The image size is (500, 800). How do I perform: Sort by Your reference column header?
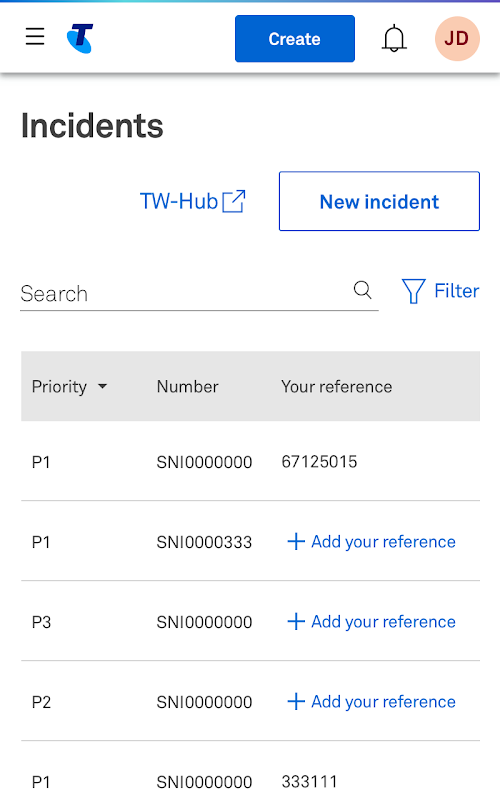click(337, 386)
